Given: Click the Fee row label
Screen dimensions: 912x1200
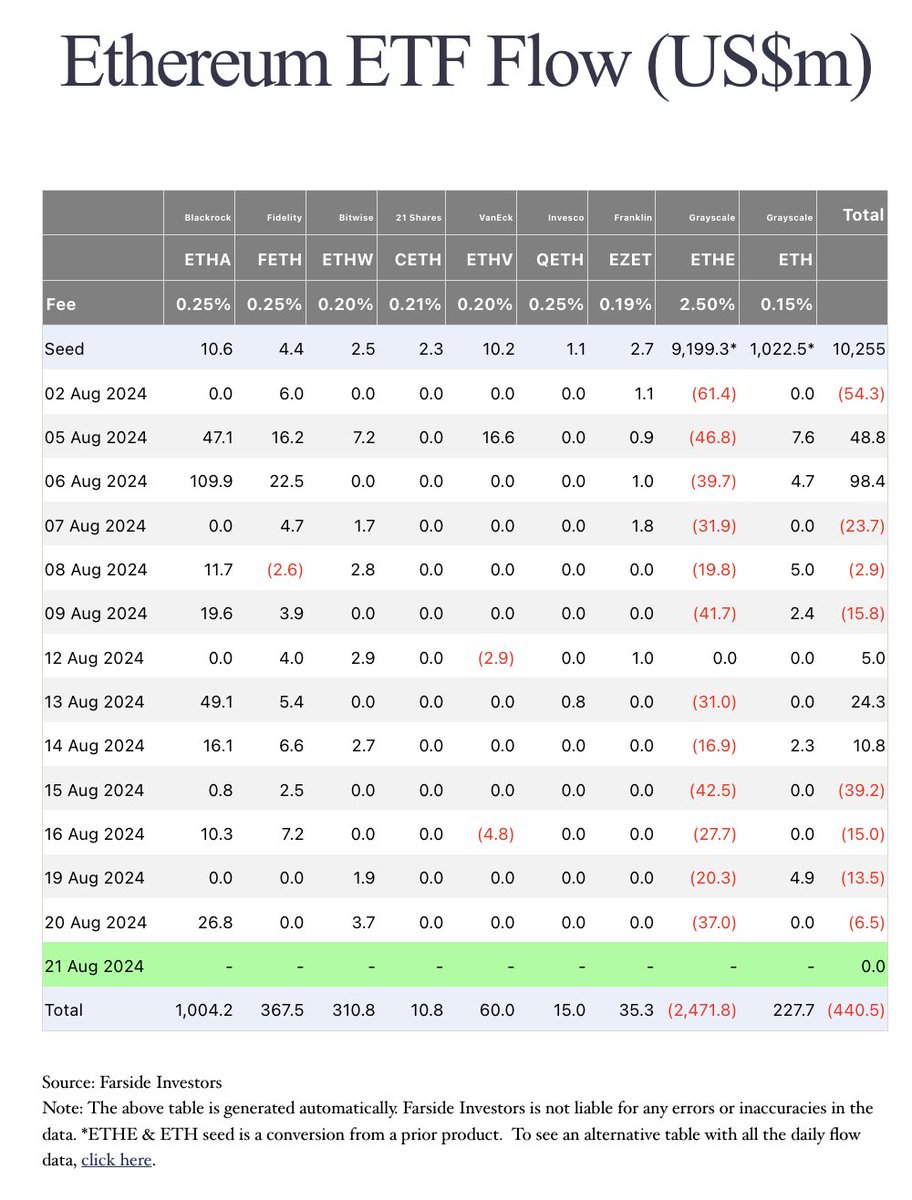Looking at the screenshot, I should tap(61, 304).
